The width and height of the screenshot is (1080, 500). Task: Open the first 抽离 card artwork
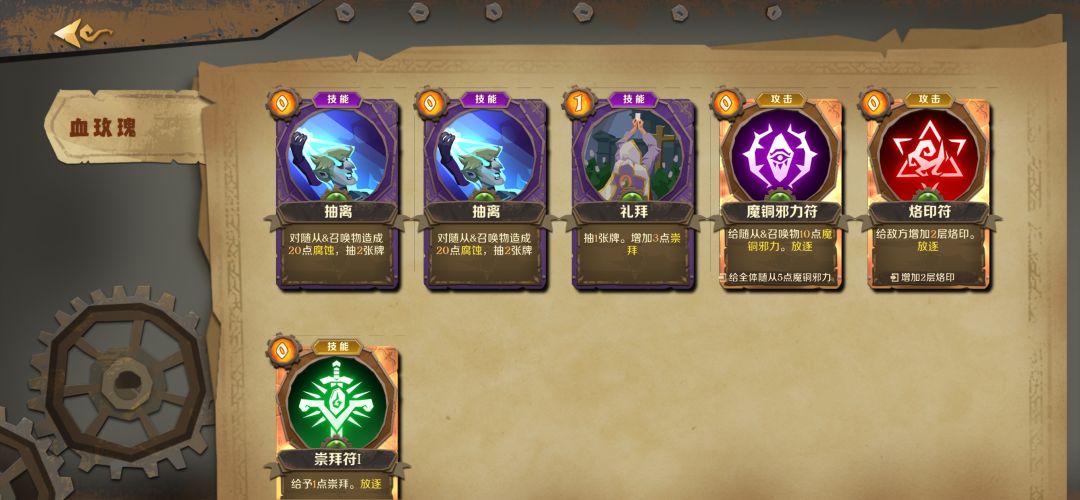[337, 155]
